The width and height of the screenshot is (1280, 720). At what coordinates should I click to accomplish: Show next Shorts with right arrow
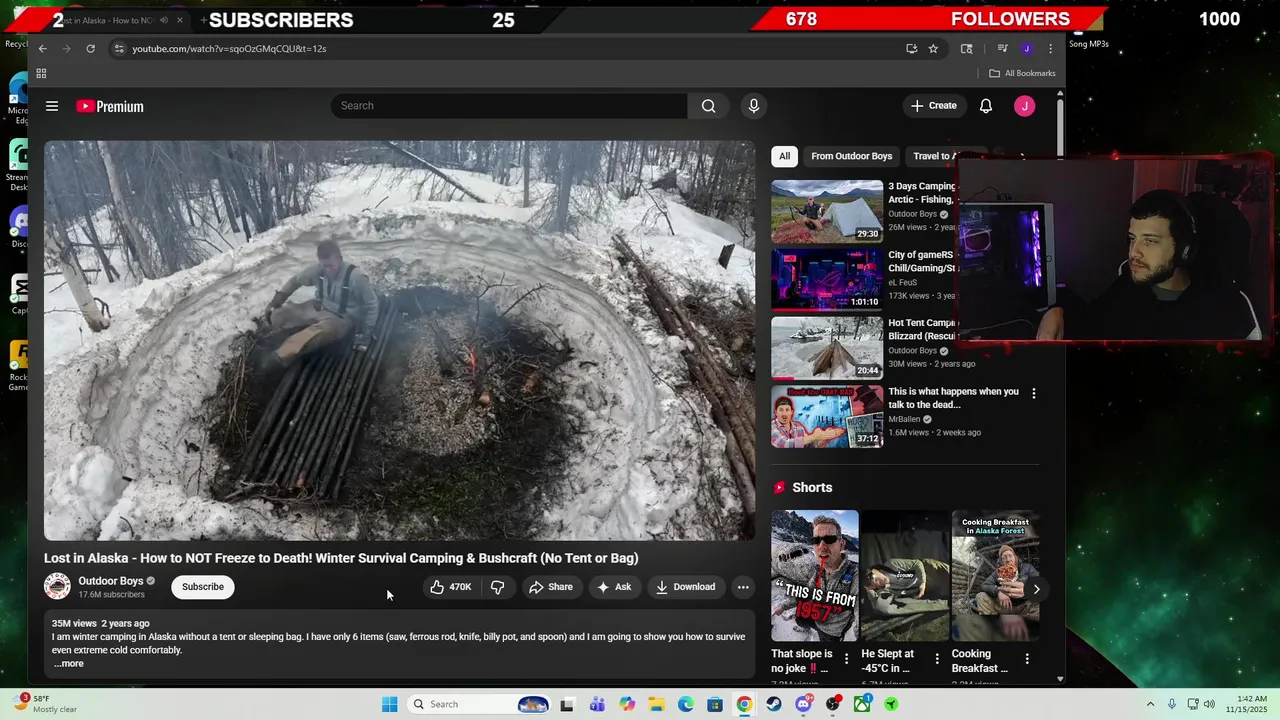click(1036, 589)
